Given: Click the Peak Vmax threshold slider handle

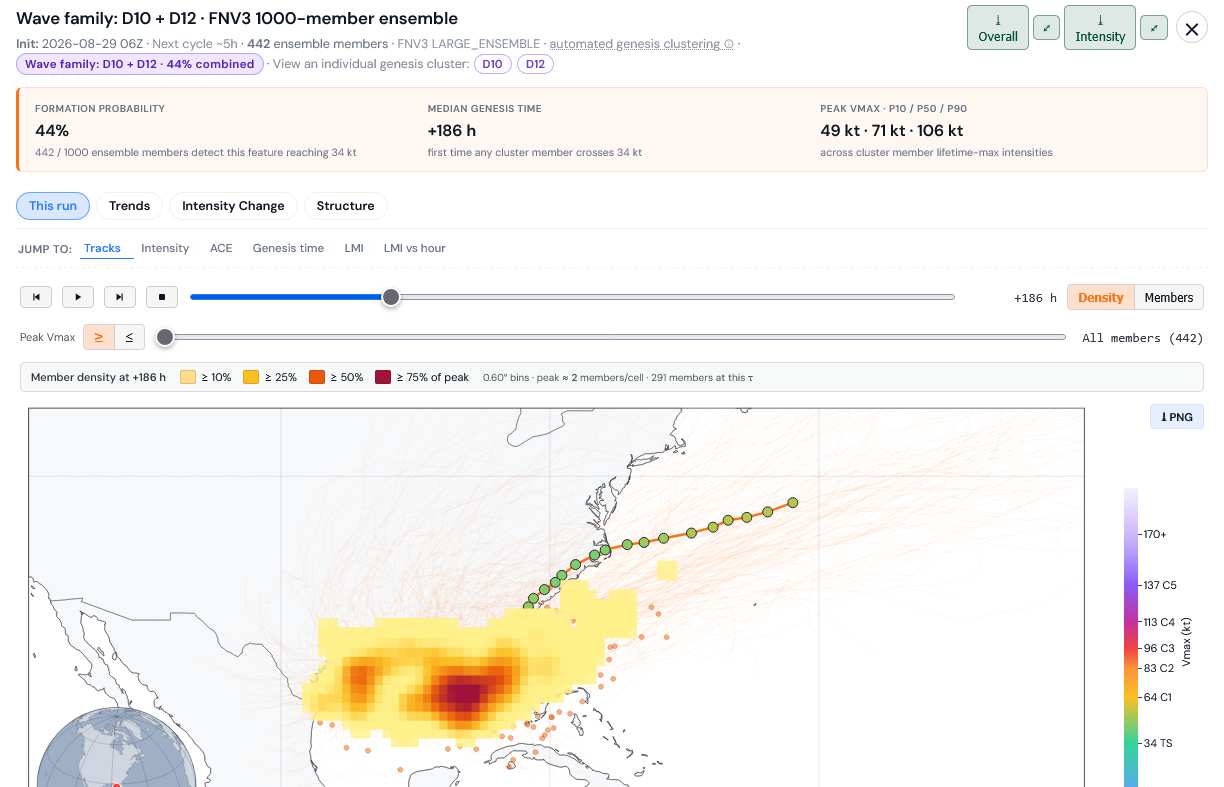Looking at the screenshot, I should [165, 337].
